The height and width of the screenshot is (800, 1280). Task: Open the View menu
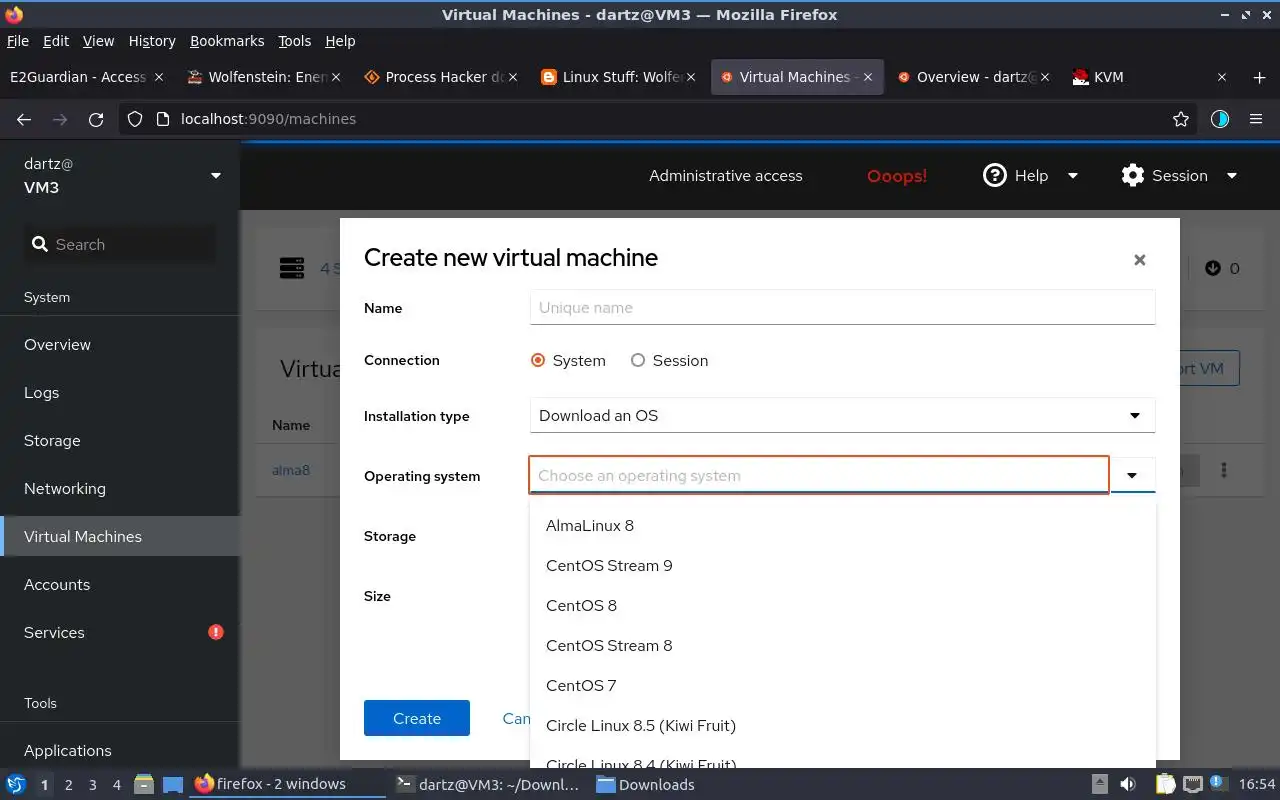coord(98,41)
